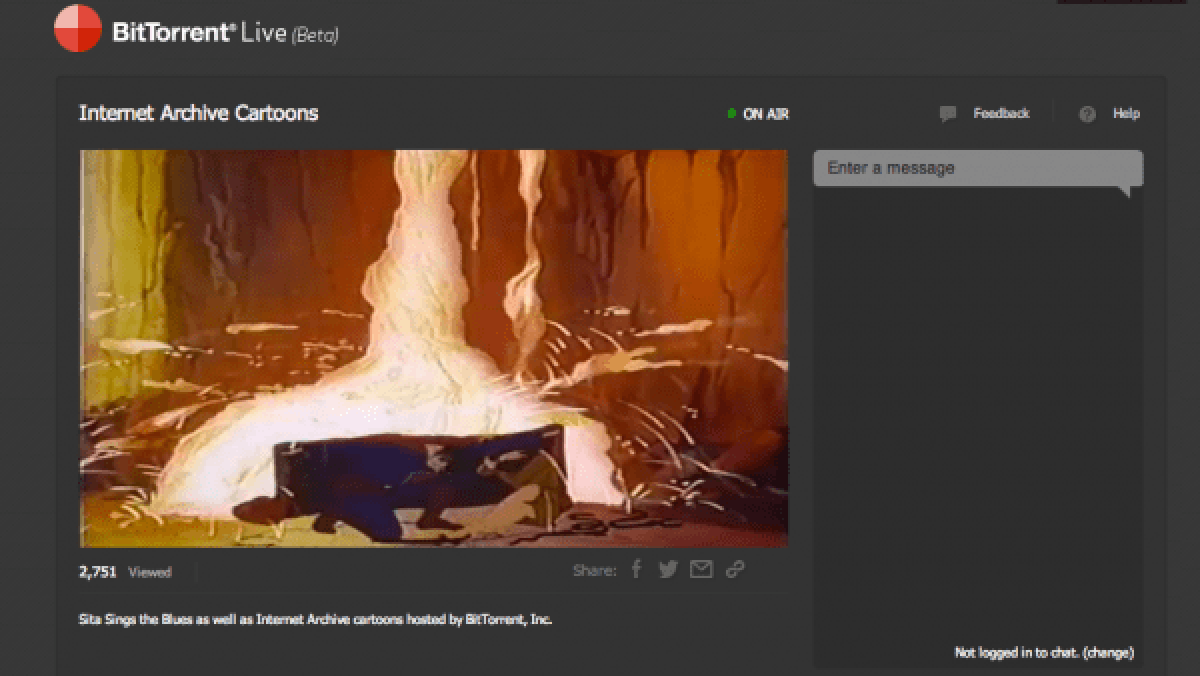Share stream via email envelope icon
The width and height of the screenshot is (1200, 676).
click(x=701, y=570)
